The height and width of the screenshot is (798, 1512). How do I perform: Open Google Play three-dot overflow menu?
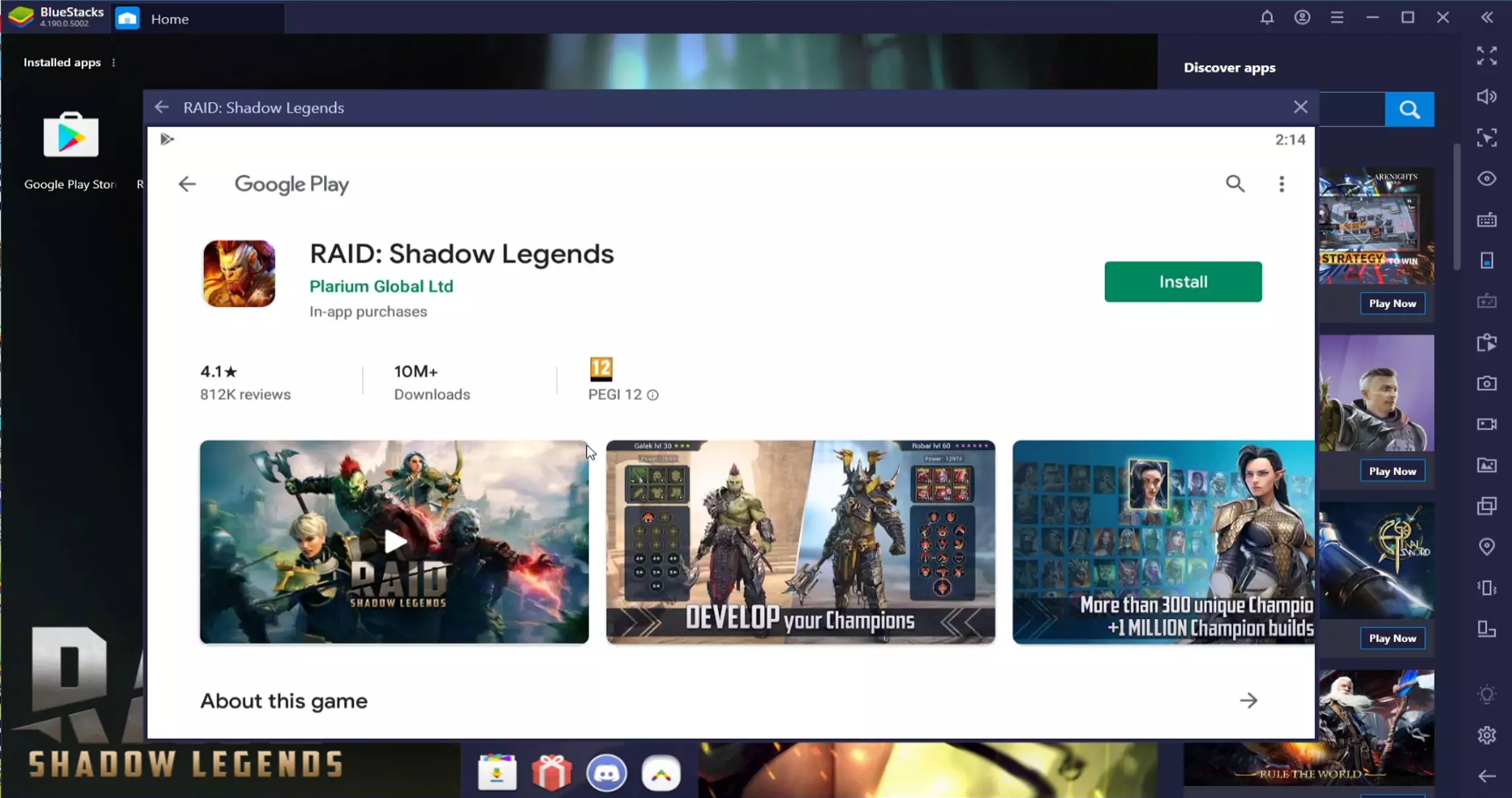1281,184
